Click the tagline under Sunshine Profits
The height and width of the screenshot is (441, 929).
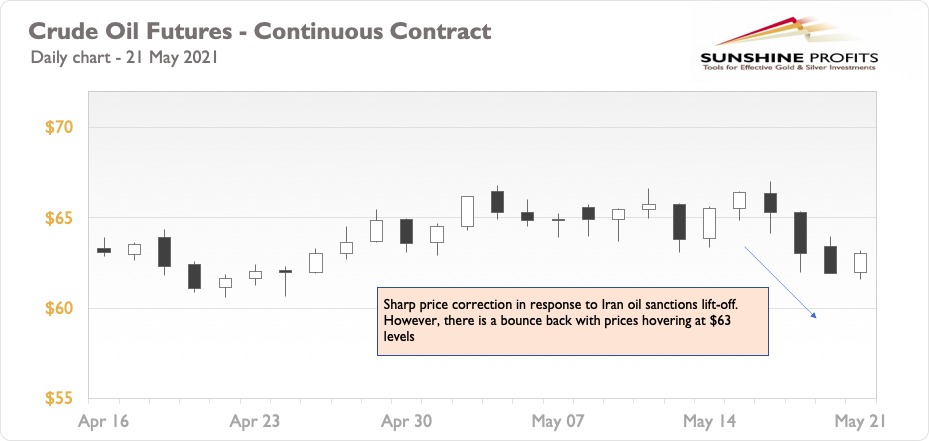click(x=789, y=68)
